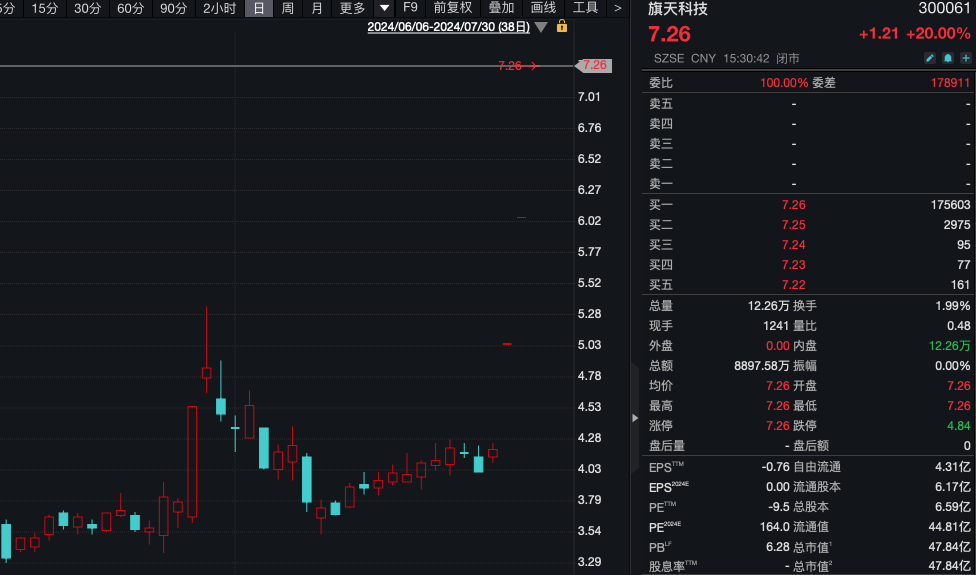Click the 叠加 overlay button
This screenshot has height=575, width=976.
(x=500, y=8)
